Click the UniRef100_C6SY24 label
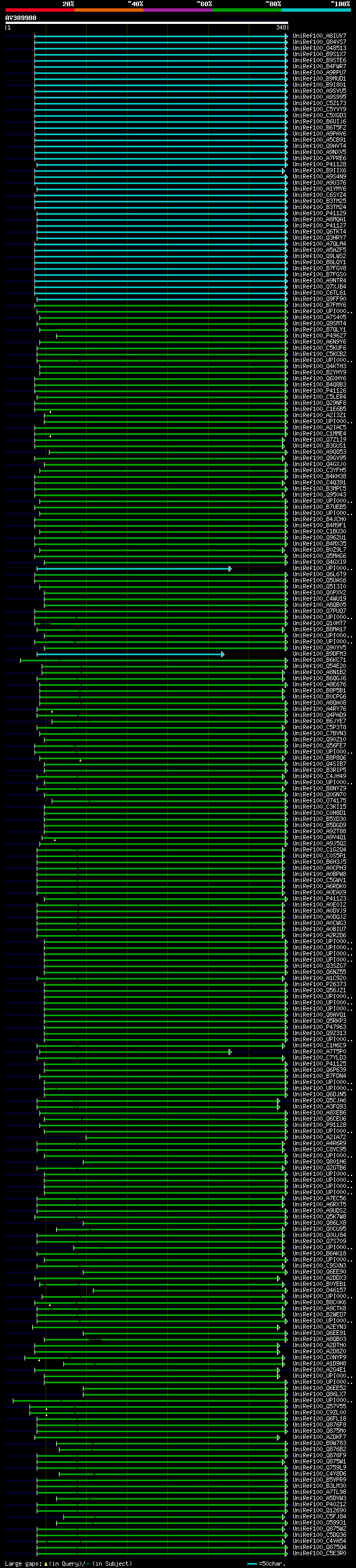This screenshot has height=1568, width=356. (319, 195)
